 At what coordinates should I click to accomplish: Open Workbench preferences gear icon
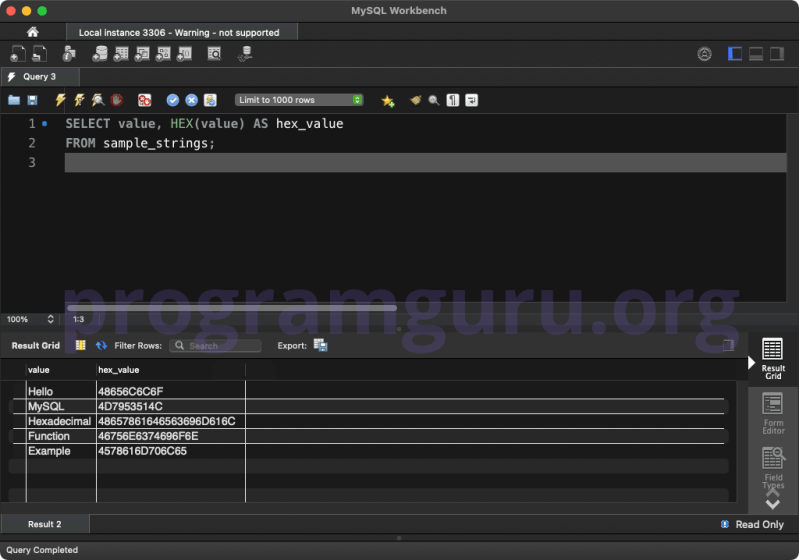[x=704, y=54]
